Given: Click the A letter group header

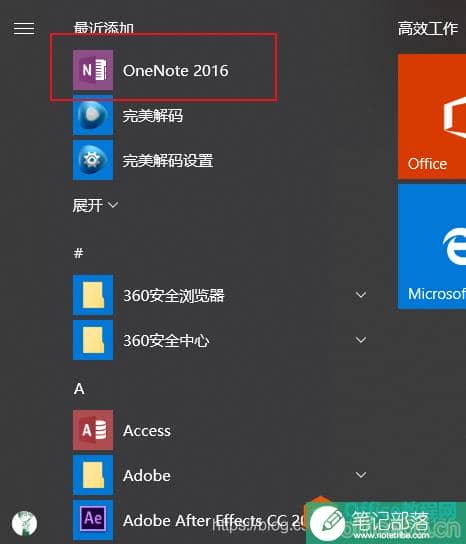Looking at the screenshot, I should click(x=79, y=389).
